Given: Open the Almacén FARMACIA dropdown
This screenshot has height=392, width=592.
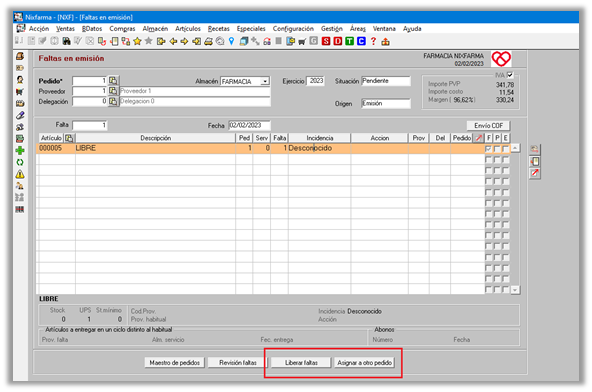Looking at the screenshot, I should tap(265, 81).
